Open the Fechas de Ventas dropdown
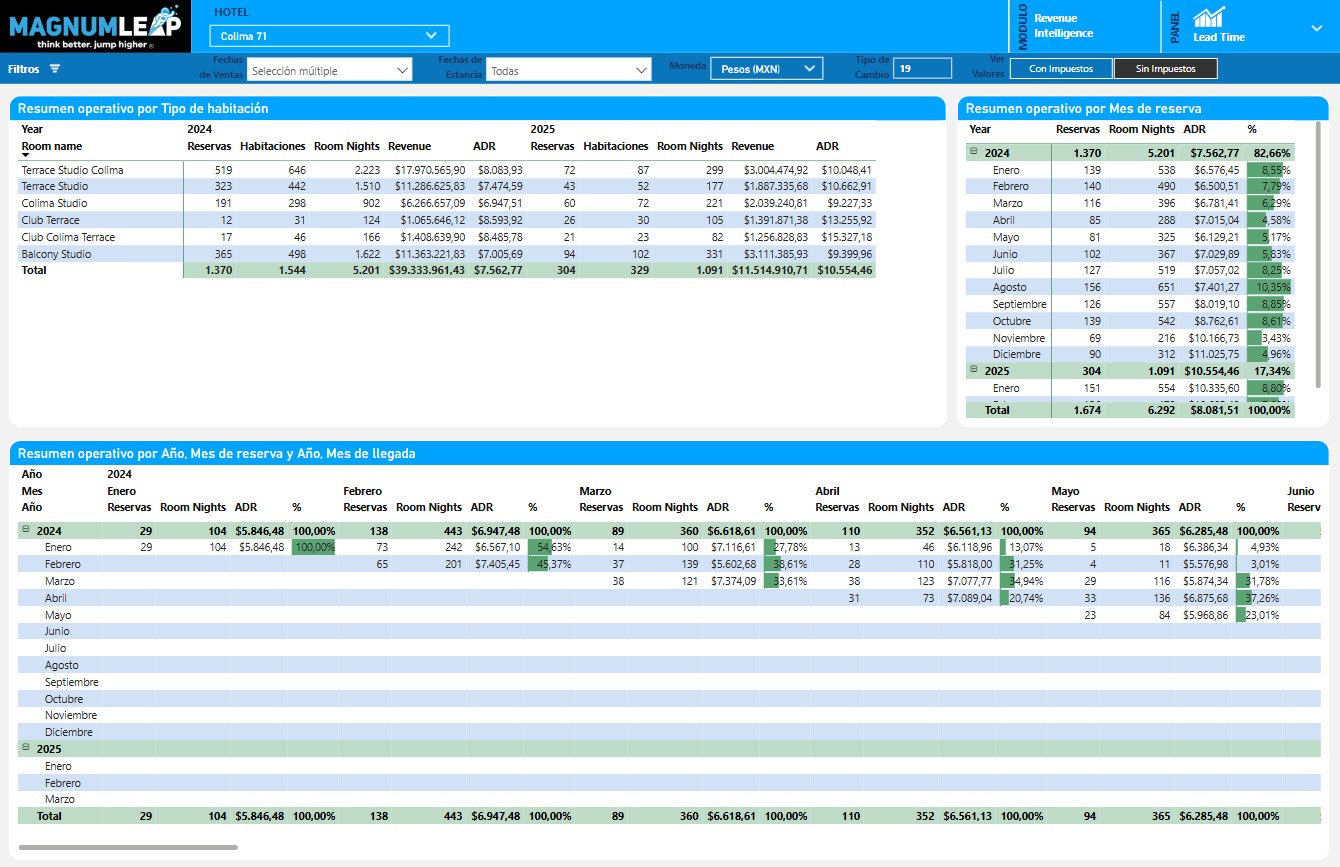 (329, 70)
